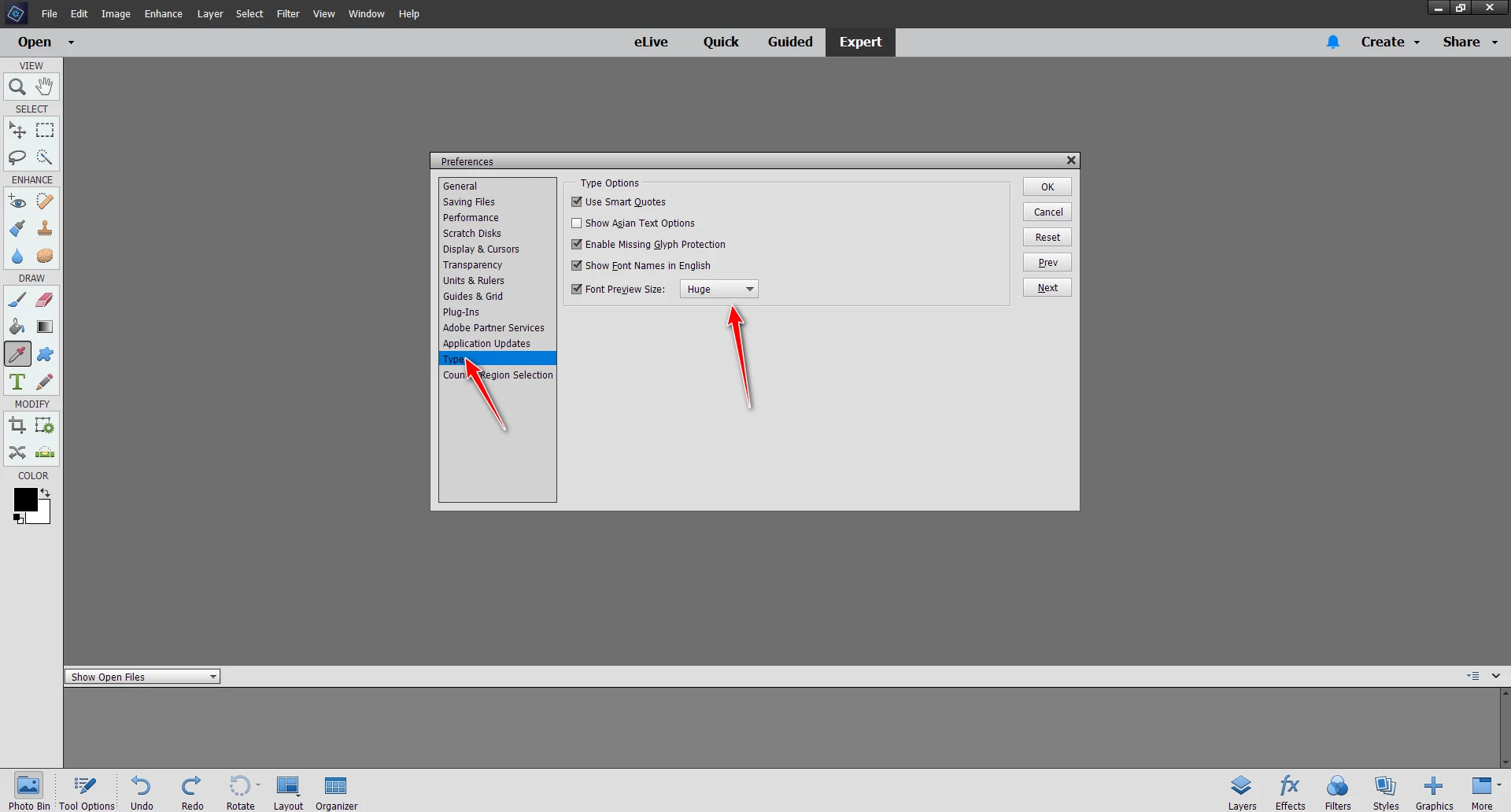Click the Undo button
The width and height of the screenshot is (1511, 812).
[x=142, y=792]
